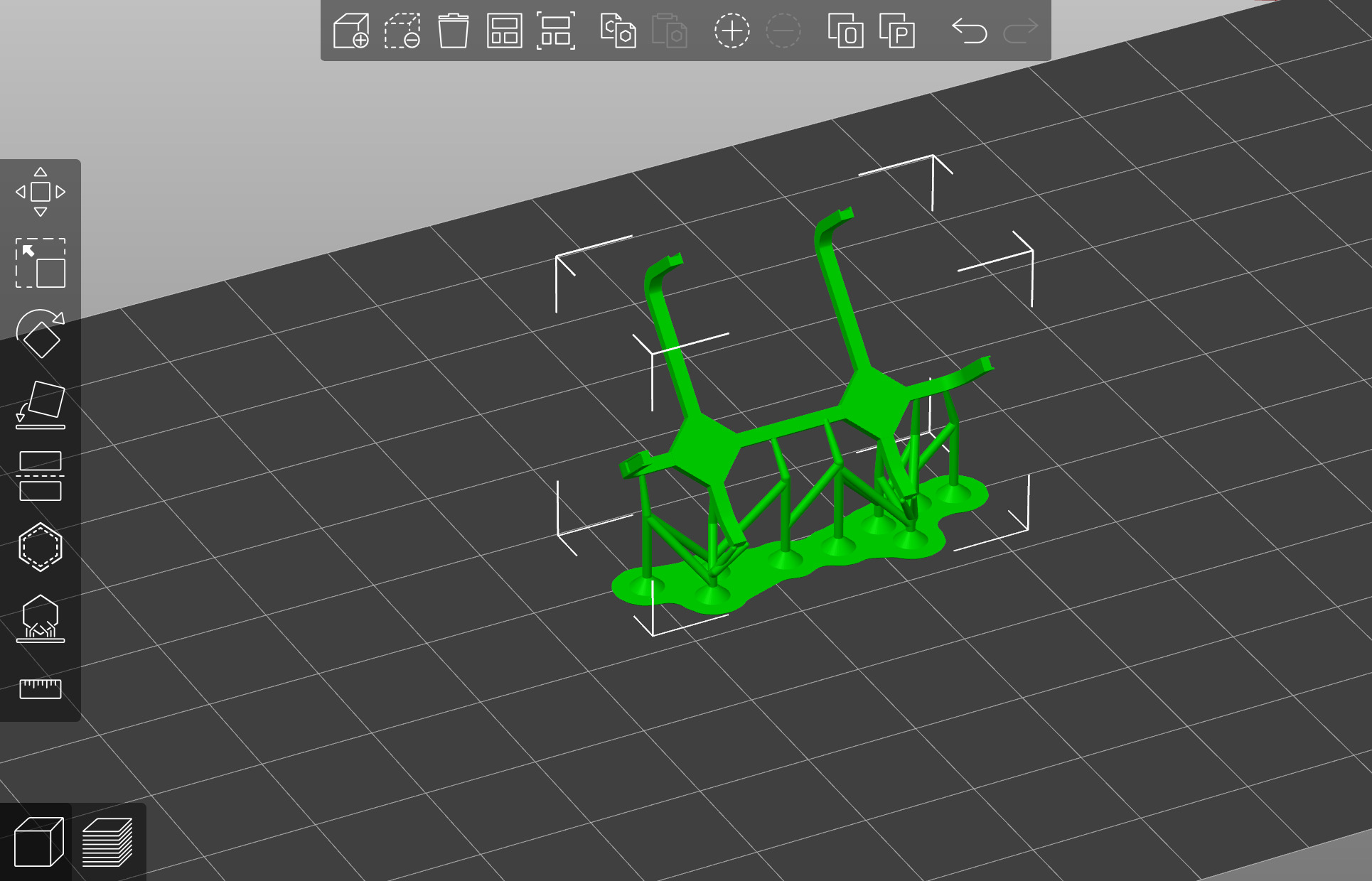Click the Copy icon in top toolbar

618,31
